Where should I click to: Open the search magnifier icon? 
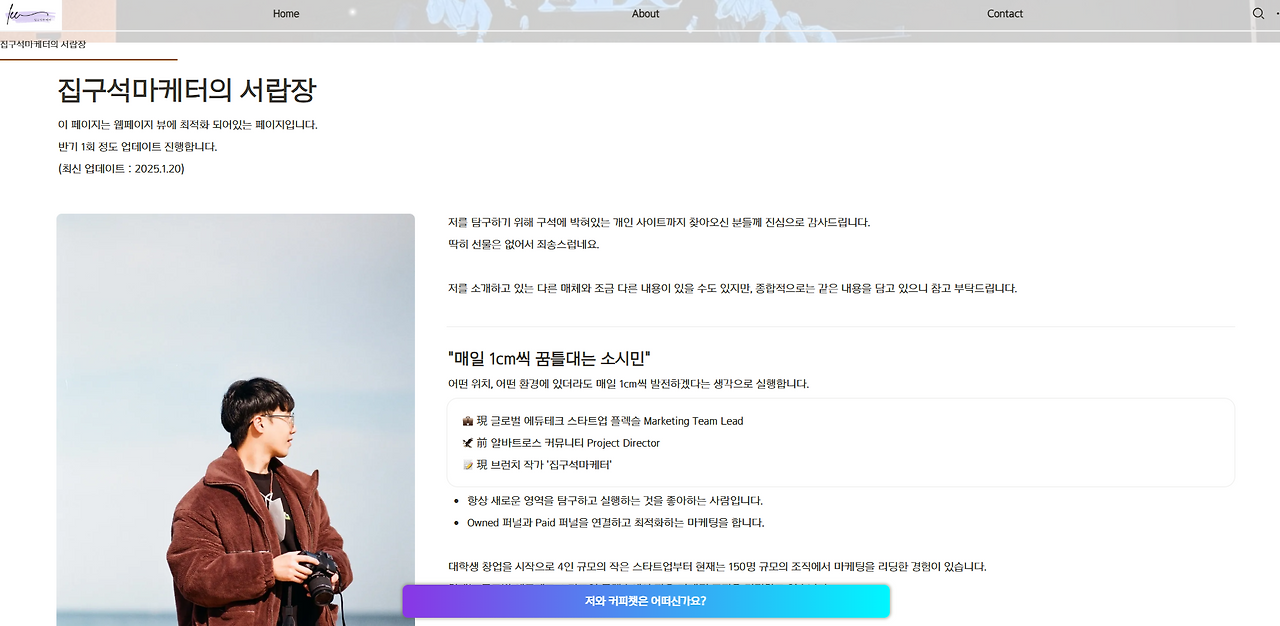click(1259, 14)
